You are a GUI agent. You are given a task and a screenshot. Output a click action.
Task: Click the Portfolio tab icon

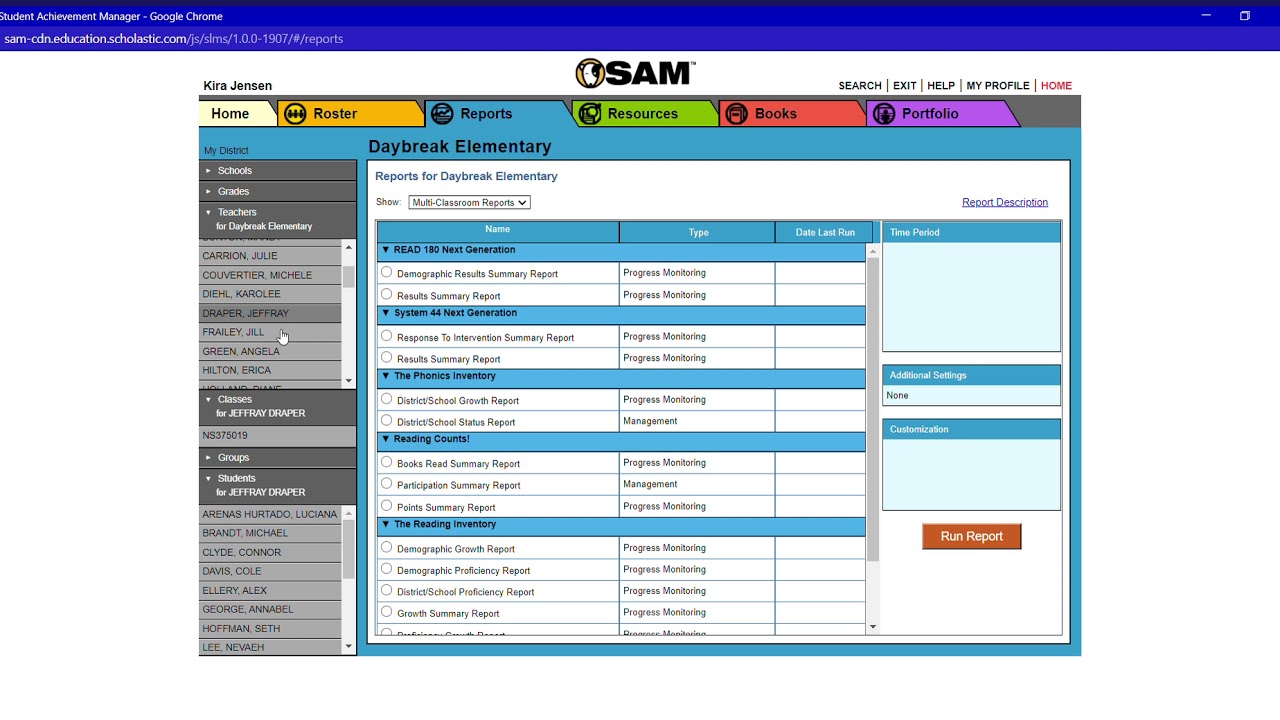884,114
